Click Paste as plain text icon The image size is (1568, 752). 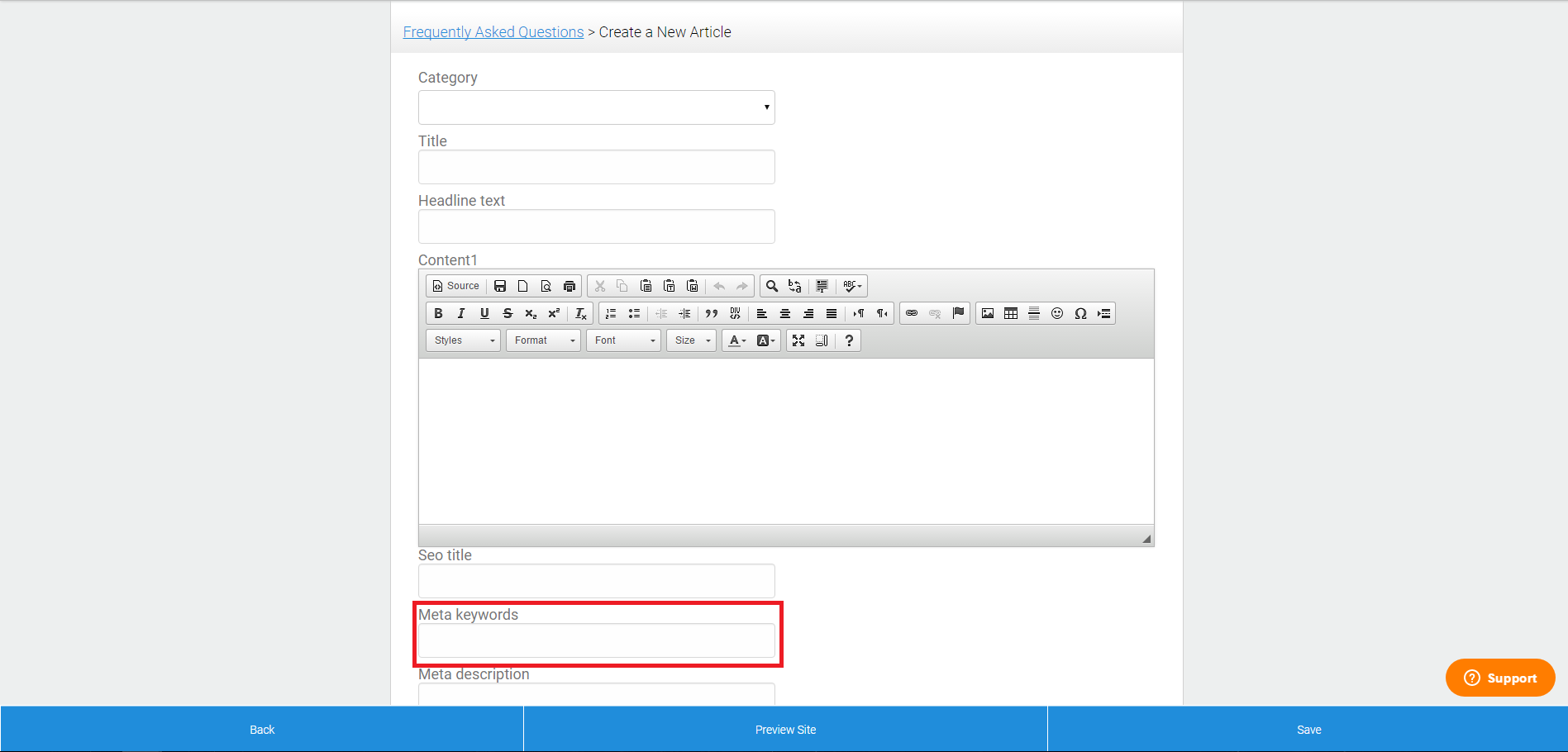click(x=670, y=286)
